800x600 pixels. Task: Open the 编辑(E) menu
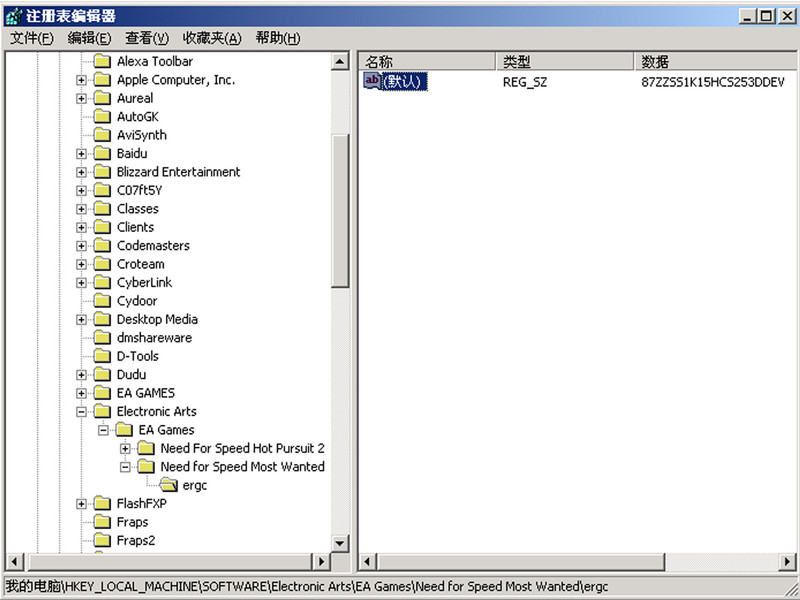(89, 38)
